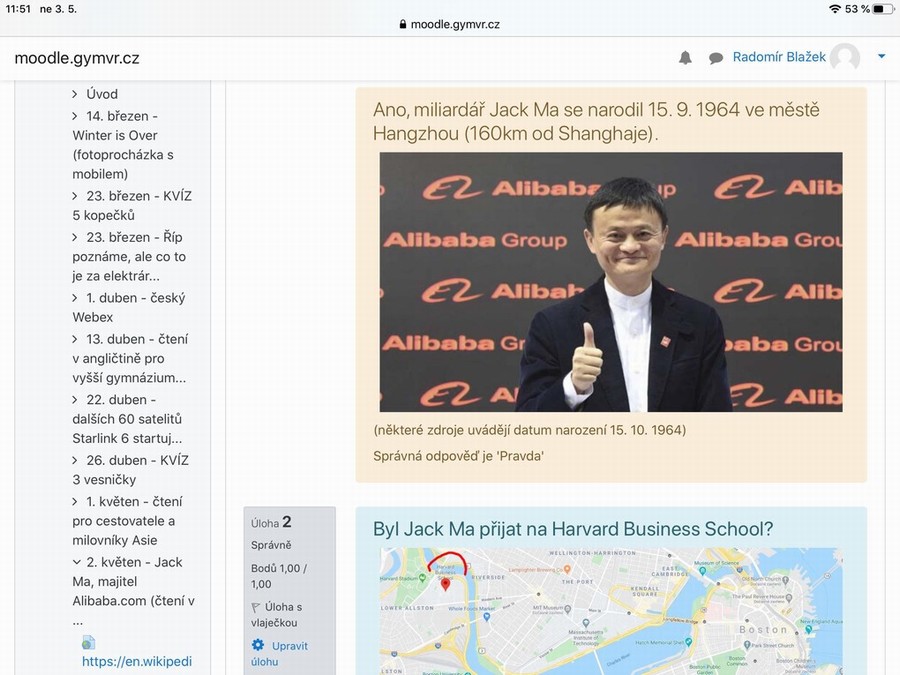Open the https://en.wikipedi link
Viewport: 900px width, 675px height.
click(x=137, y=661)
